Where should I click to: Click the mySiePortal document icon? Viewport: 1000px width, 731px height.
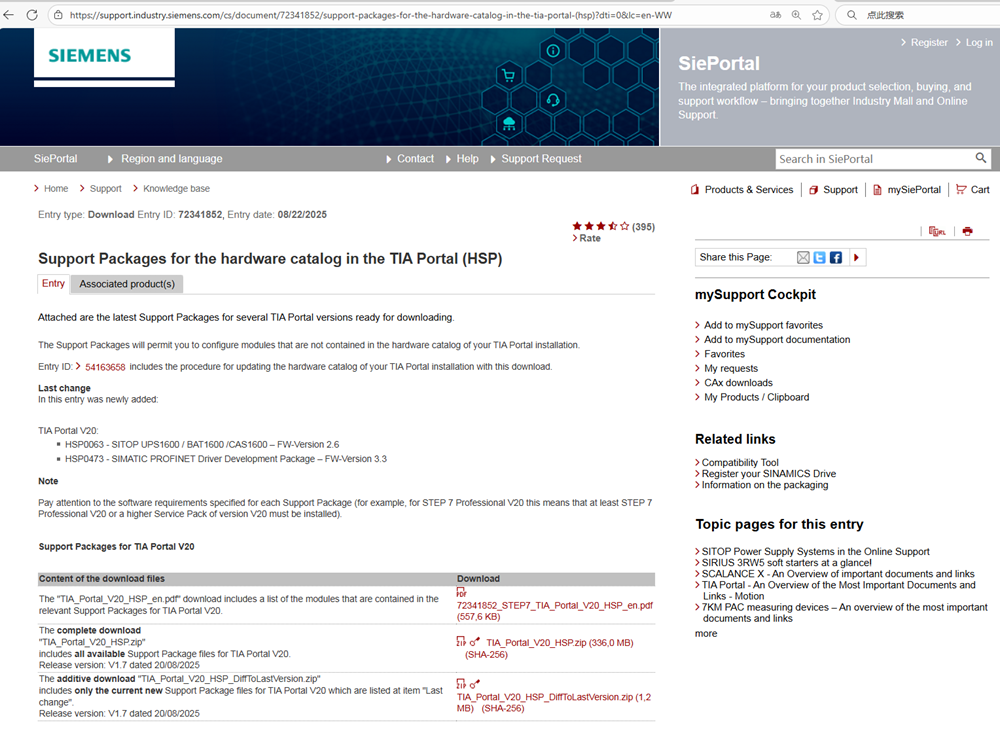click(878, 189)
